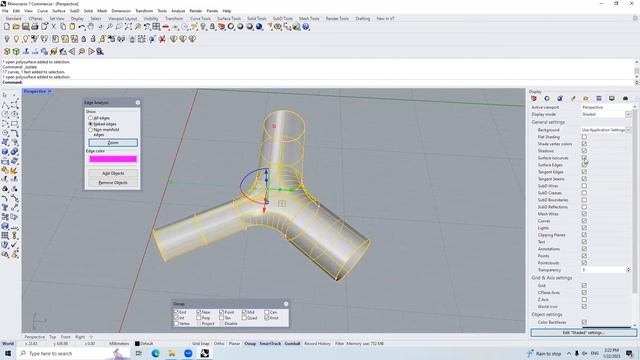Toggle Ortho in the status bar
Viewport: 640px width, 360px height.
[219, 344]
